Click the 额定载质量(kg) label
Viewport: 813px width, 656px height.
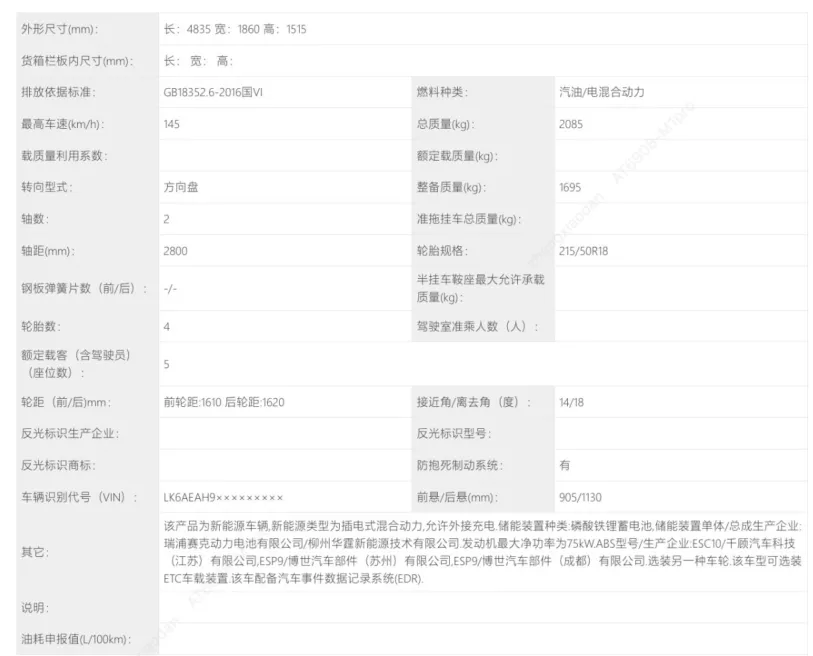(x=457, y=156)
